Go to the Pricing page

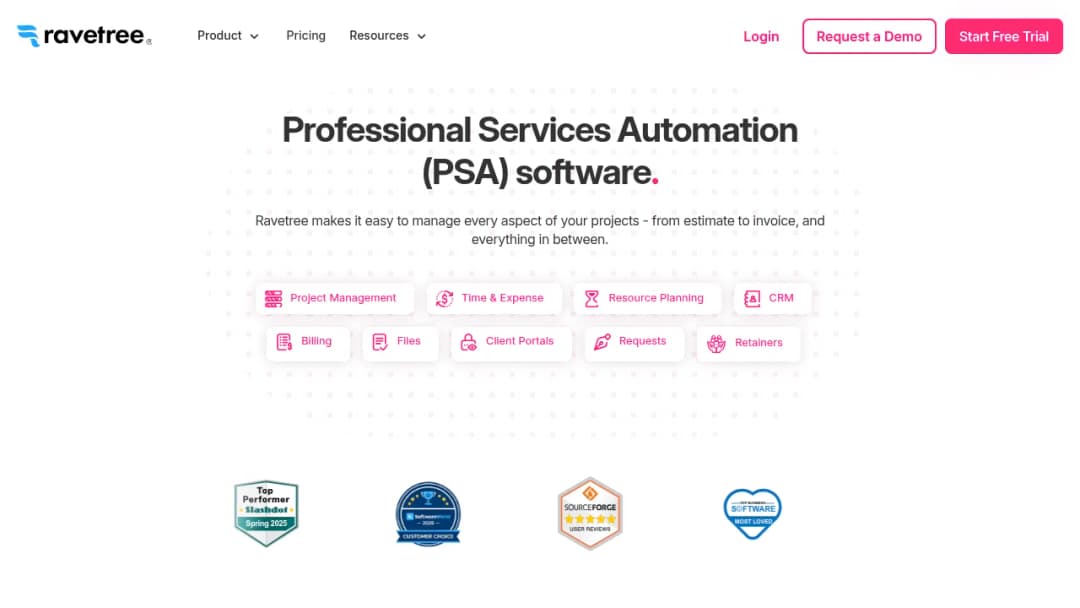coord(306,36)
